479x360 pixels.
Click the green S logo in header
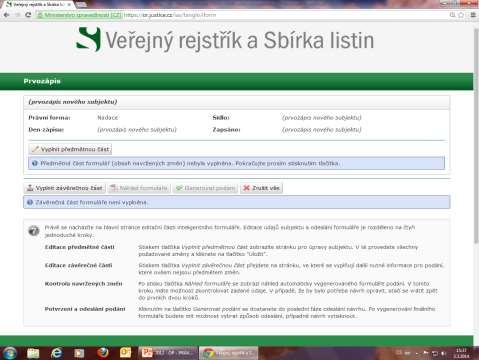88,39
